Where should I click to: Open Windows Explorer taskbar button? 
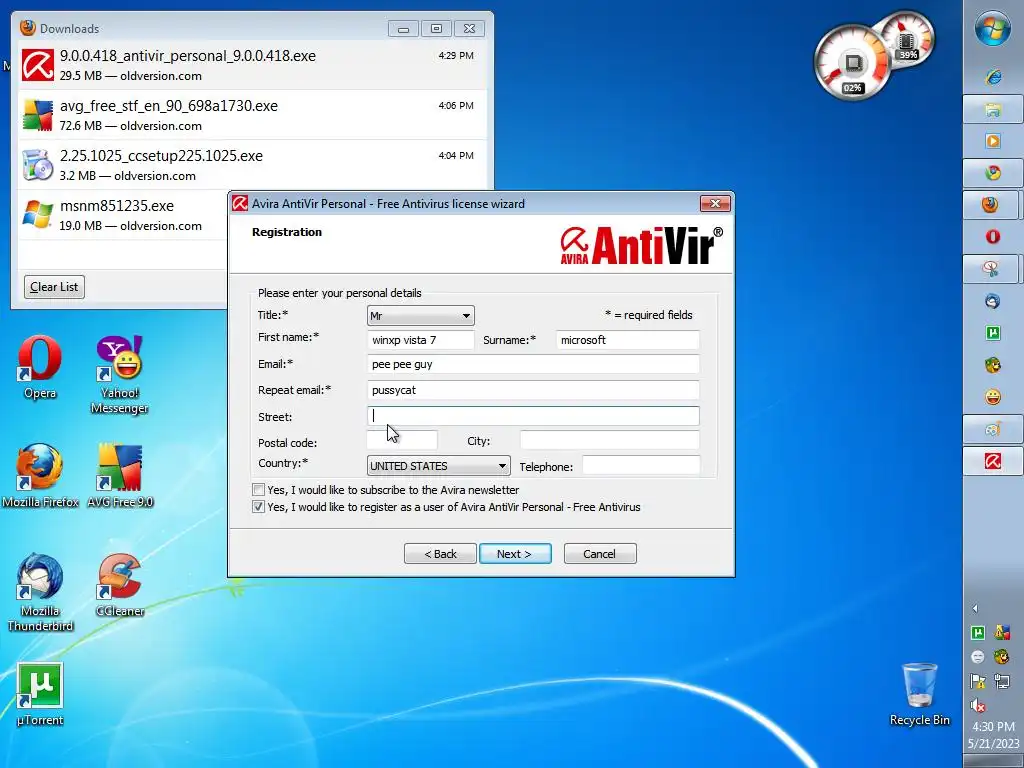pyautogui.click(x=993, y=109)
